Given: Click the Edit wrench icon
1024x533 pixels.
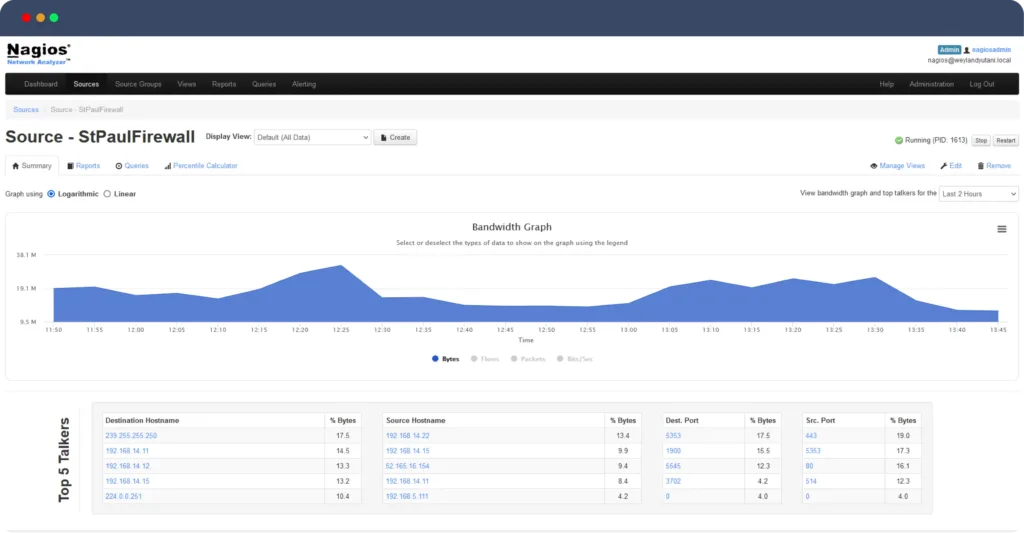Looking at the screenshot, I should pos(944,166).
